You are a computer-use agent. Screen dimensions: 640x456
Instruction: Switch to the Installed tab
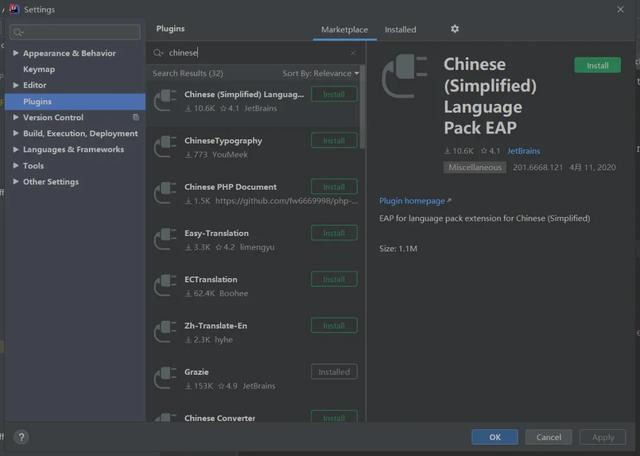pyautogui.click(x=400, y=29)
